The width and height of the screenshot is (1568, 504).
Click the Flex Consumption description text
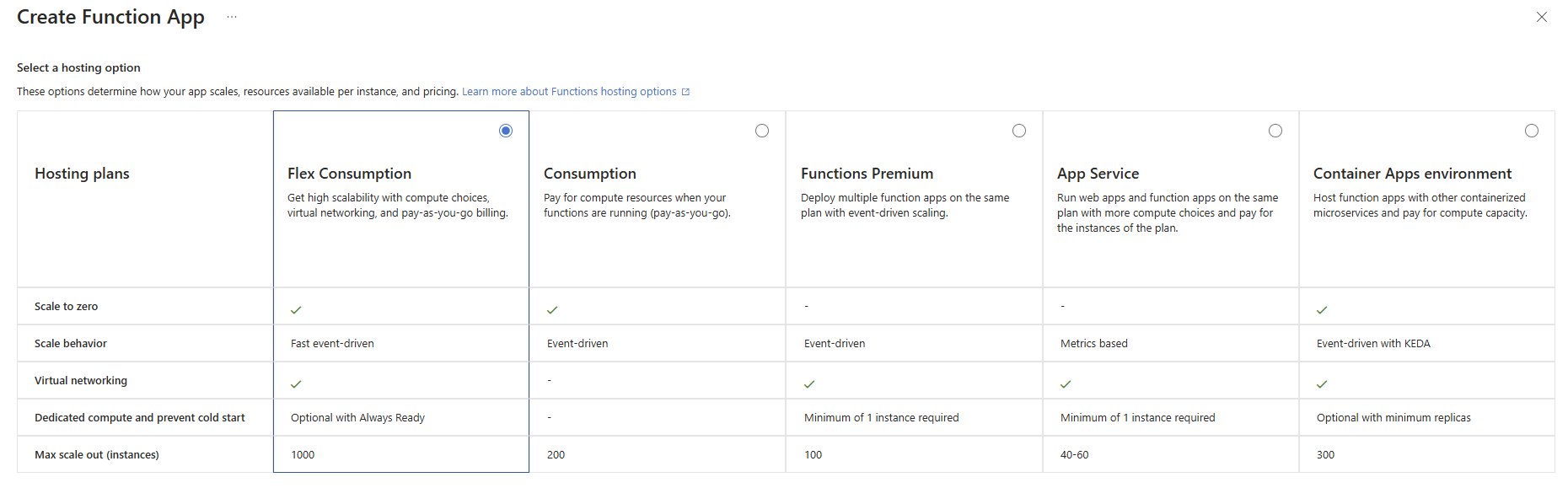398,206
